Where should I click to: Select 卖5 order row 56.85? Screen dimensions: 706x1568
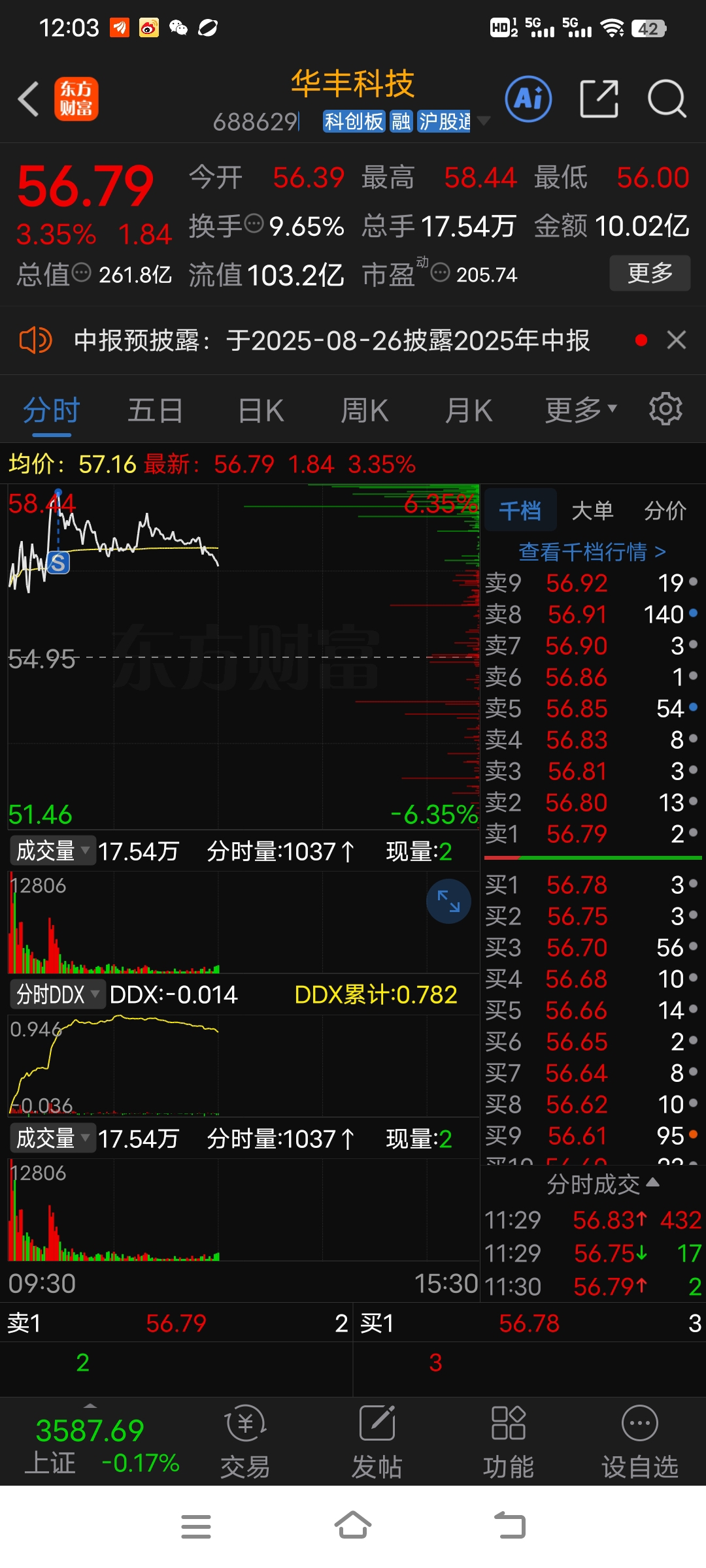pos(592,708)
